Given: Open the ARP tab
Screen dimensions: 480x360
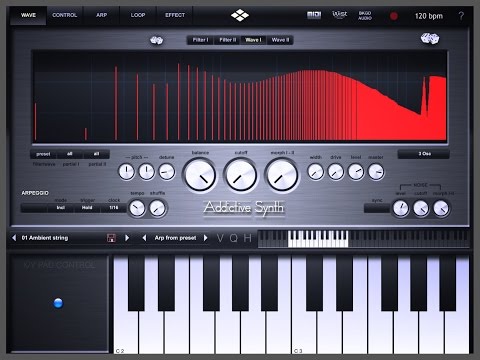Looking at the screenshot, I should point(101,15).
